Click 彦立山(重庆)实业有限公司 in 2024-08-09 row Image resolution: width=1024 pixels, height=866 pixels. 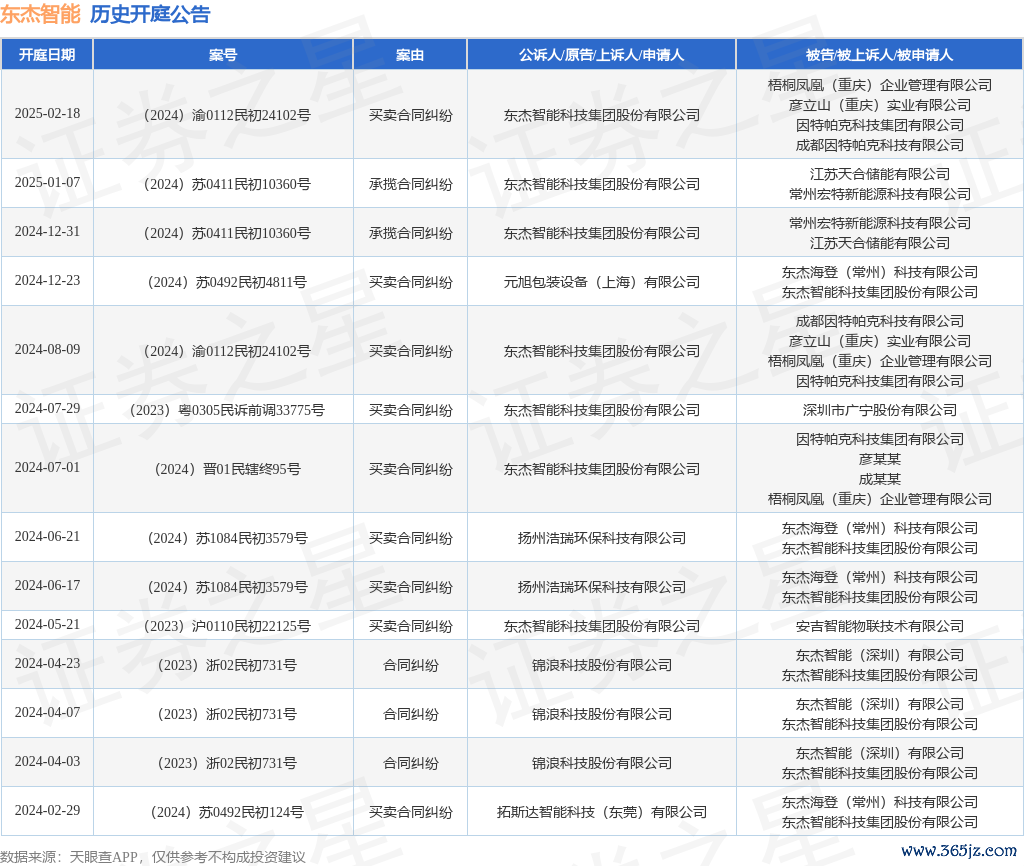coord(880,341)
